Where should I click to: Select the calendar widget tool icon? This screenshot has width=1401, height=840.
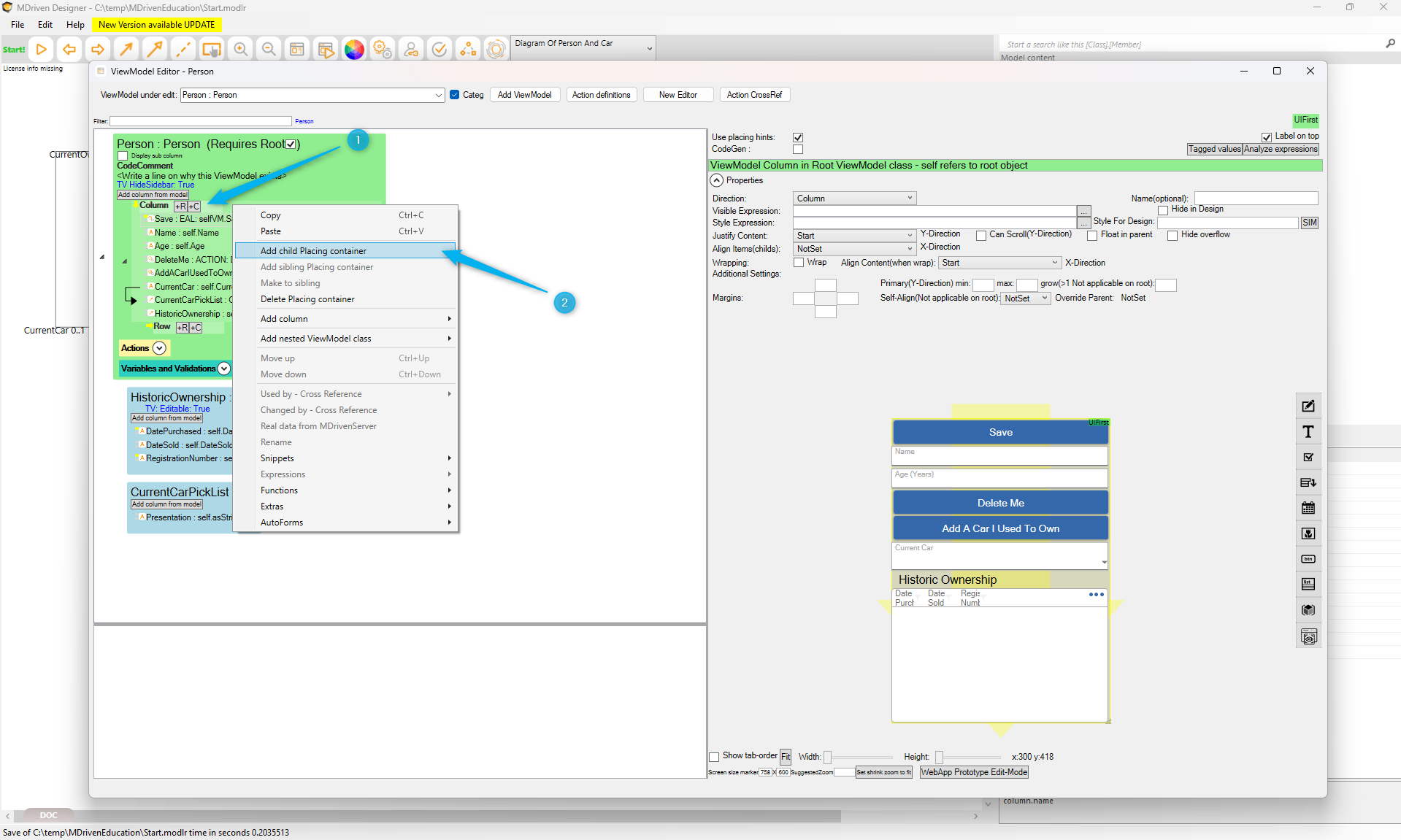pyautogui.click(x=1308, y=508)
